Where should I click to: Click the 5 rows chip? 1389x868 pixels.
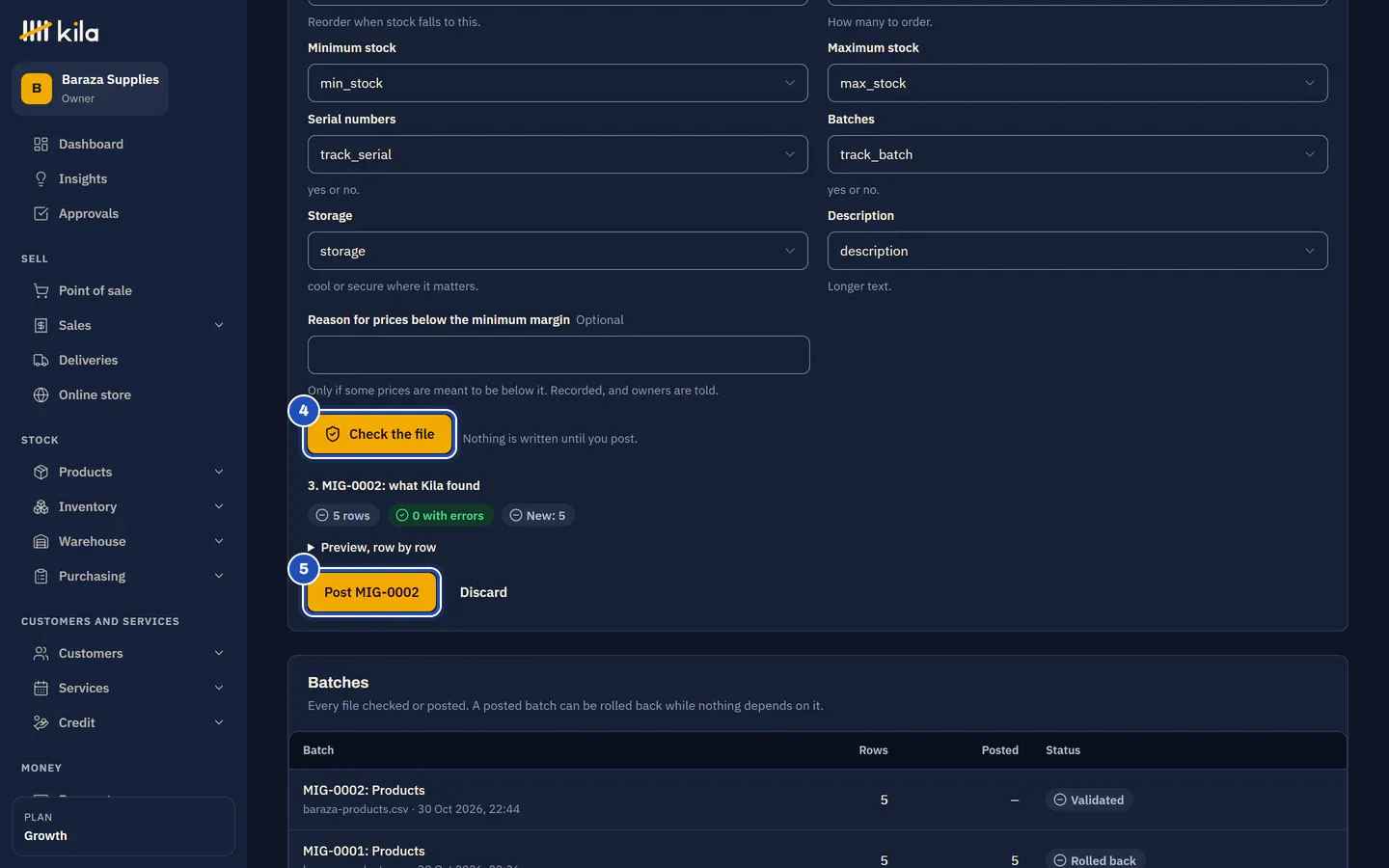(x=343, y=515)
